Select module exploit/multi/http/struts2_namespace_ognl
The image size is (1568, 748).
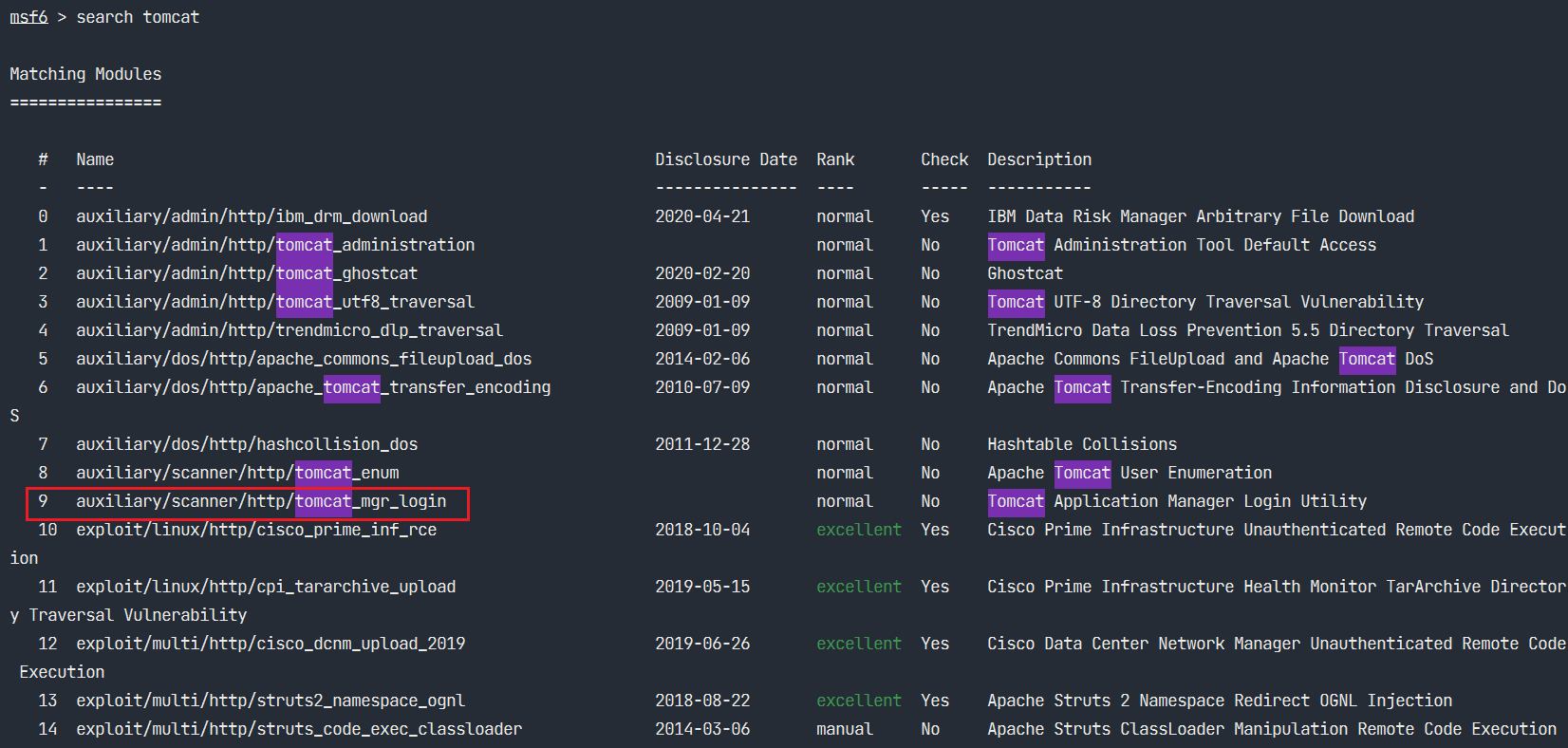coord(271,701)
